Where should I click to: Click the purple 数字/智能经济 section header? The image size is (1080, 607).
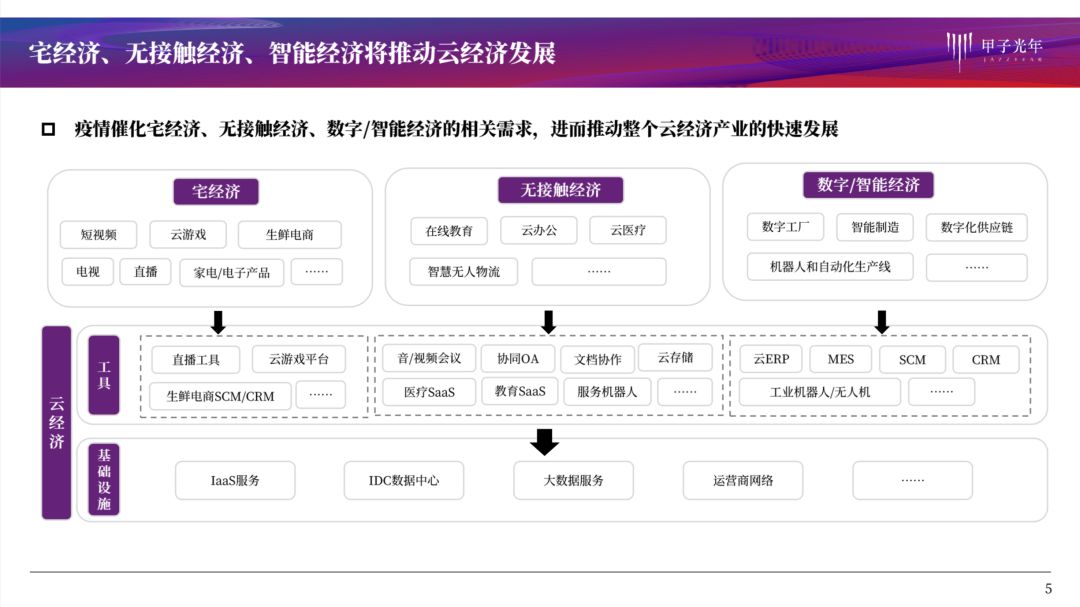coord(868,185)
